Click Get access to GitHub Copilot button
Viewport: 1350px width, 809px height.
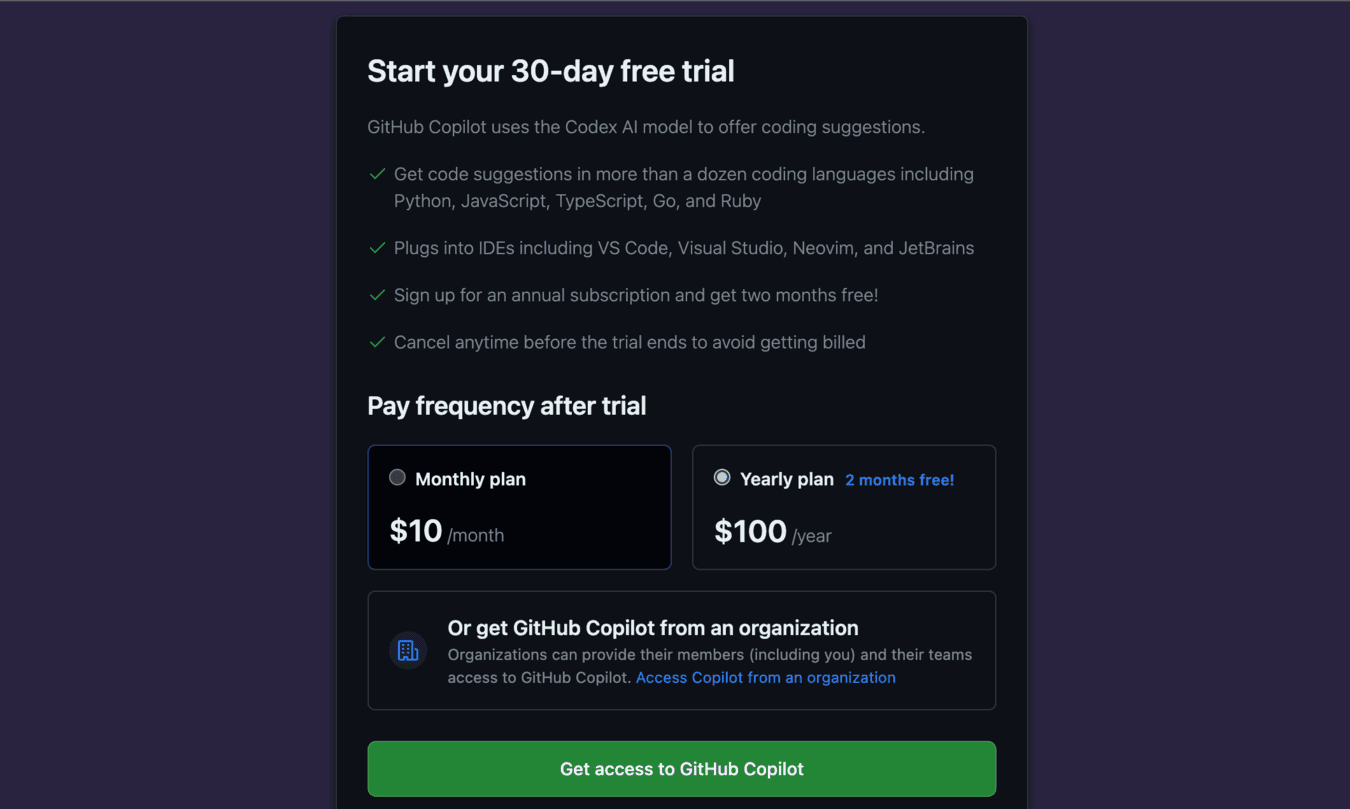(x=682, y=769)
